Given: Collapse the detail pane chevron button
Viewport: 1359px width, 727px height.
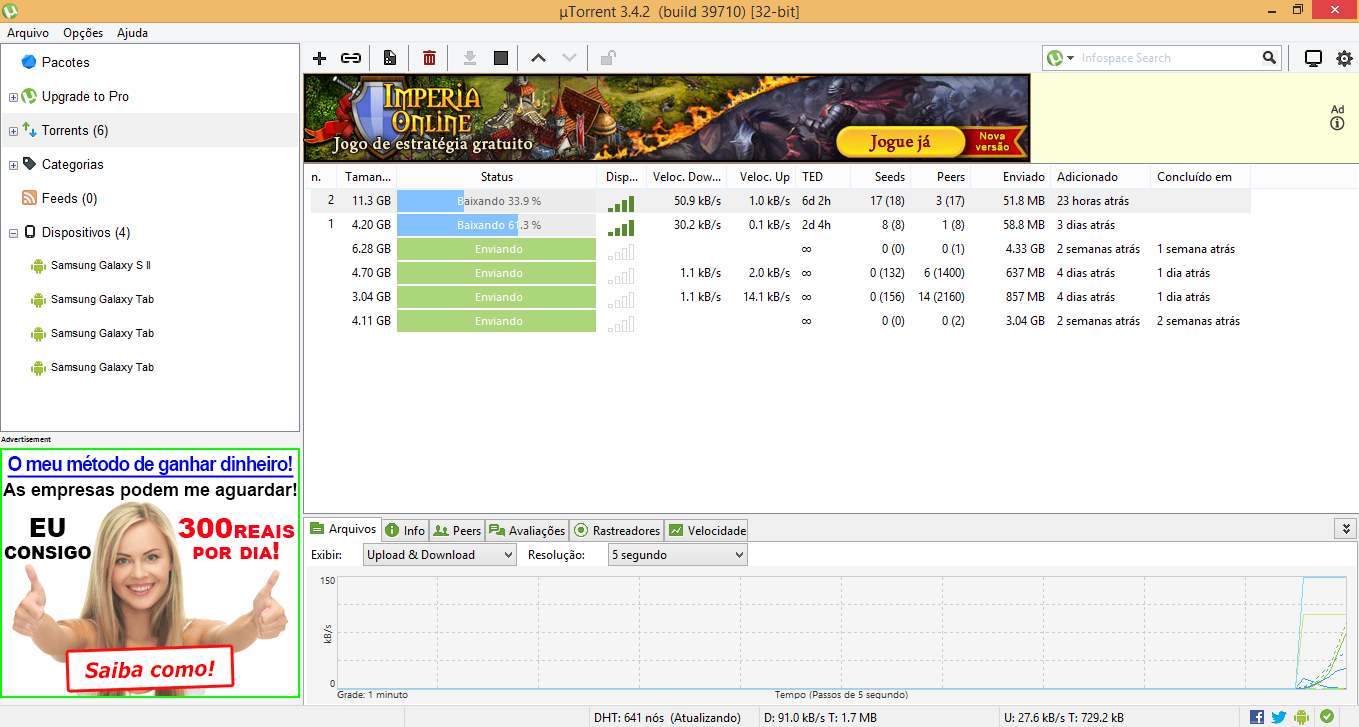Looking at the screenshot, I should 1345,528.
